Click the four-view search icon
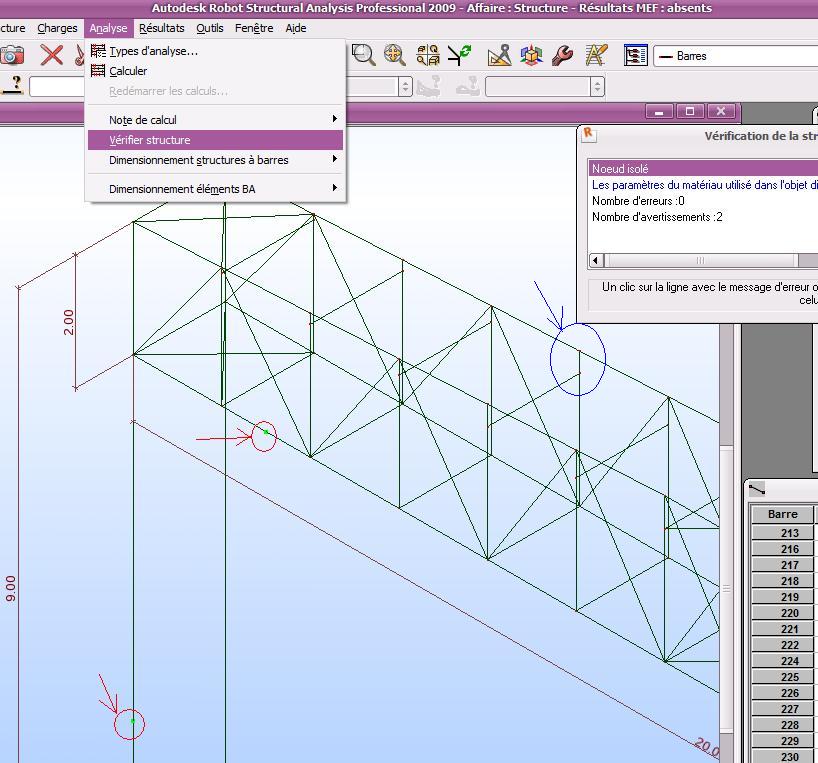The image size is (818, 763). (427, 55)
